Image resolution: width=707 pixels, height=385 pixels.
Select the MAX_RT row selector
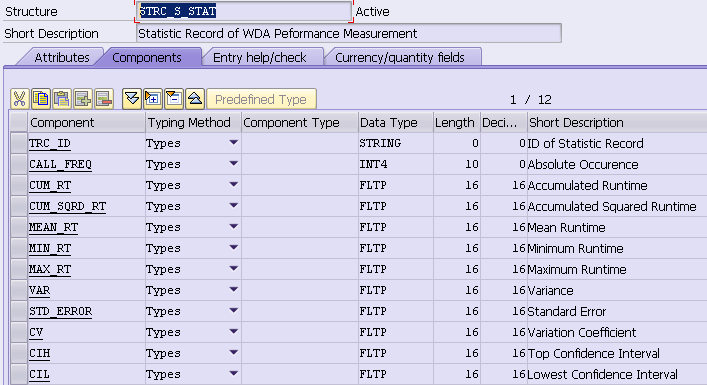coord(18,269)
